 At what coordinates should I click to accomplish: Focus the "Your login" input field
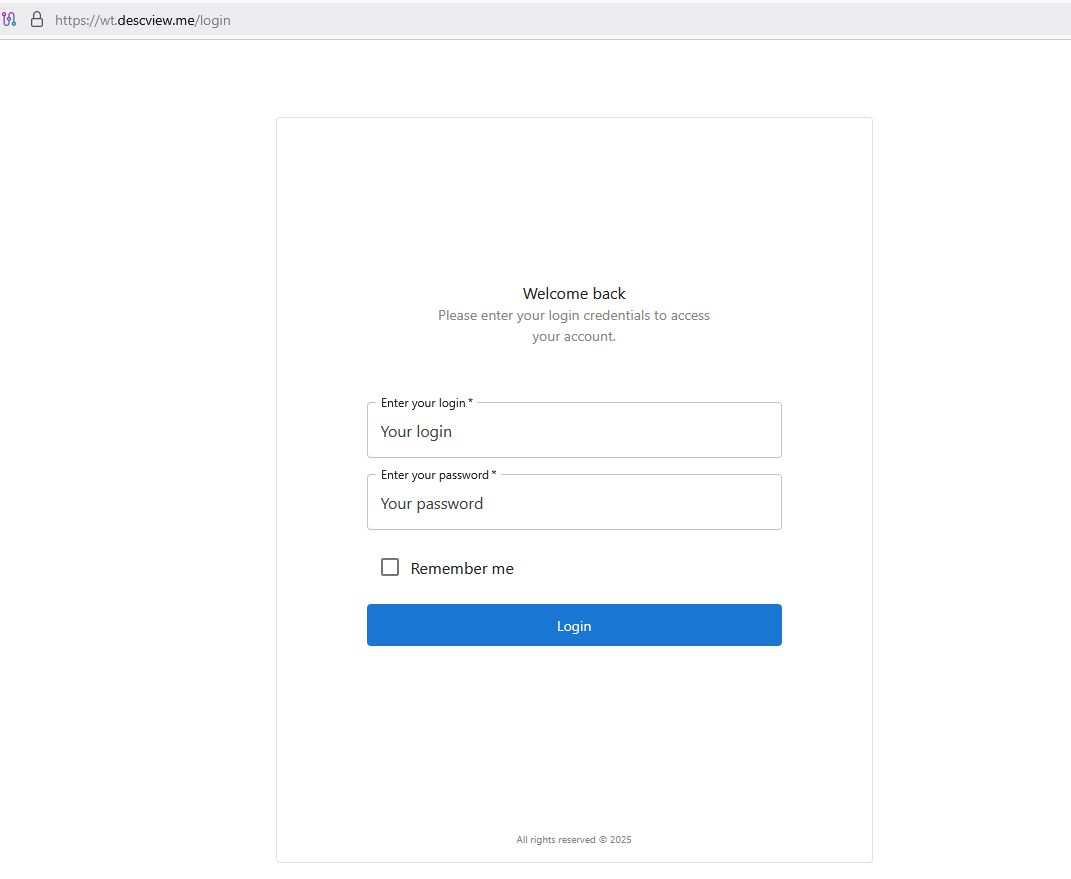[574, 432]
